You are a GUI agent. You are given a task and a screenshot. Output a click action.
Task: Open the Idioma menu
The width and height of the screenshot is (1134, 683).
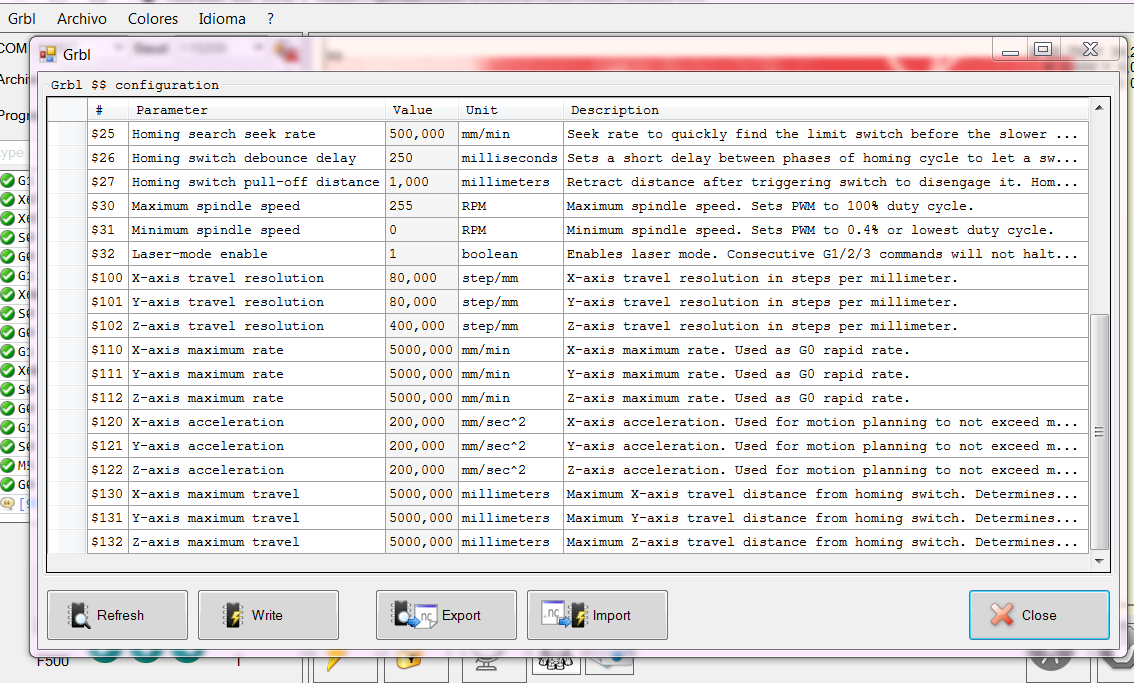[222, 19]
